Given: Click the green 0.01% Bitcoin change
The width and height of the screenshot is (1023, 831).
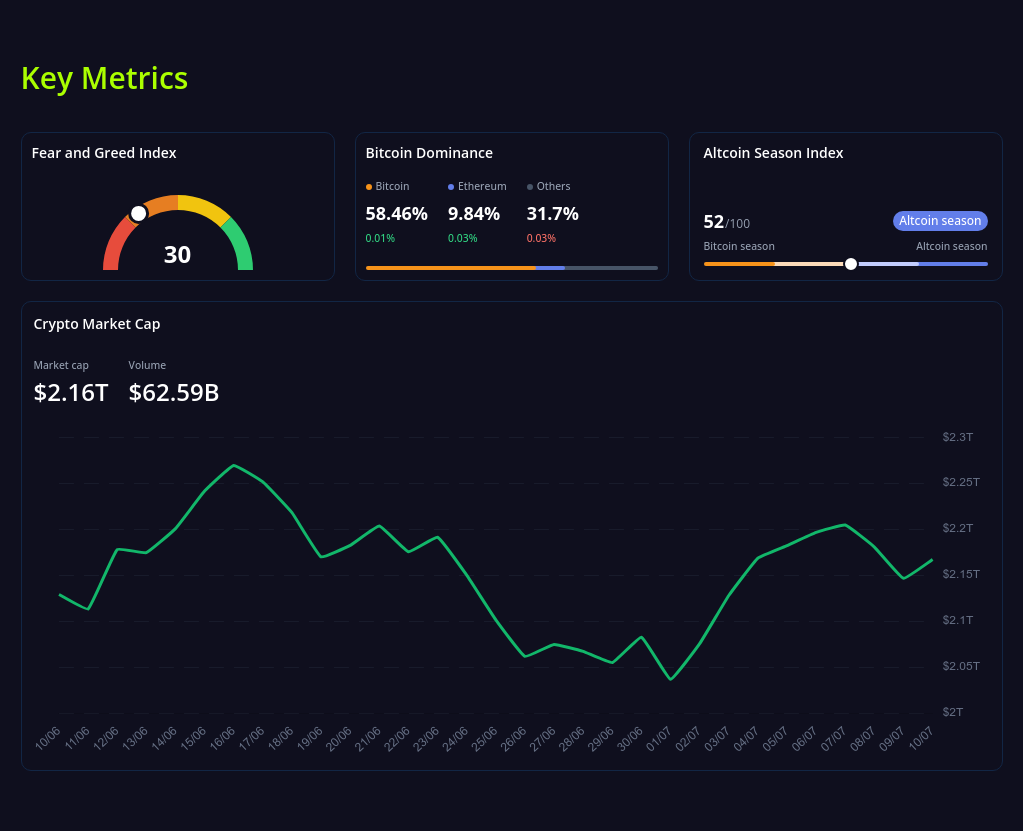Looking at the screenshot, I should coord(380,238).
